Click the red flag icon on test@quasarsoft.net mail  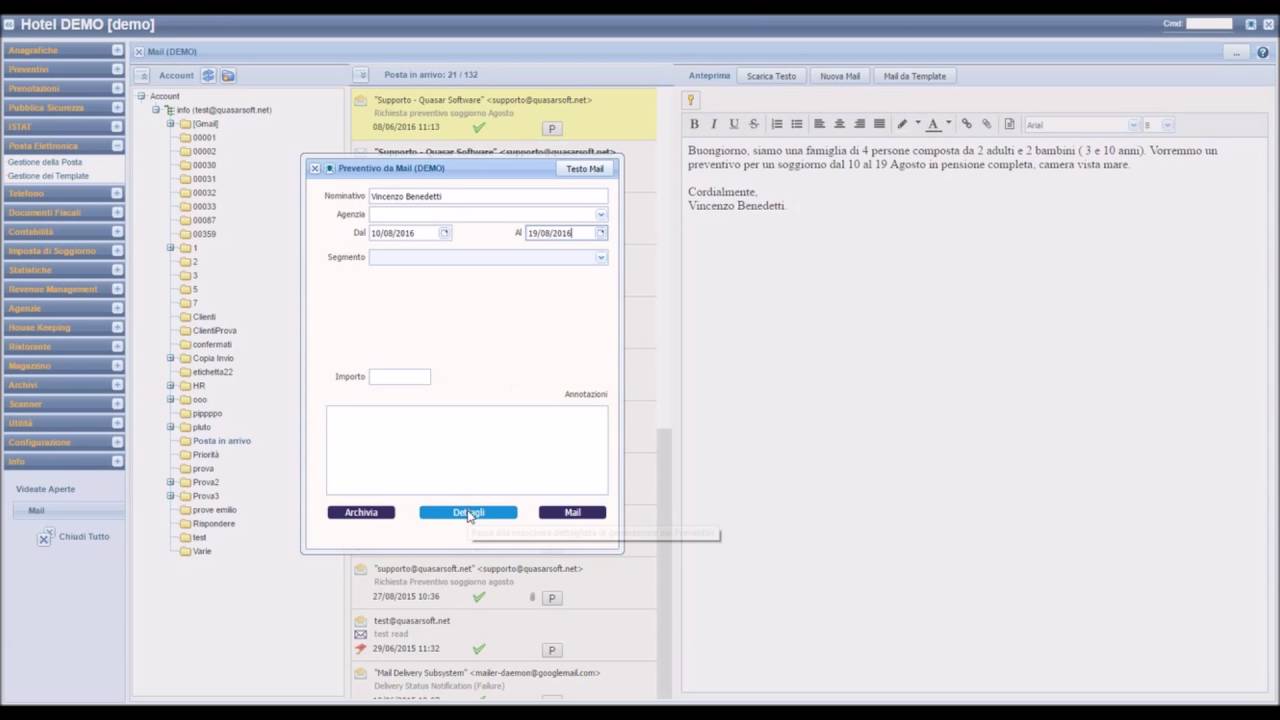point(361,648)
